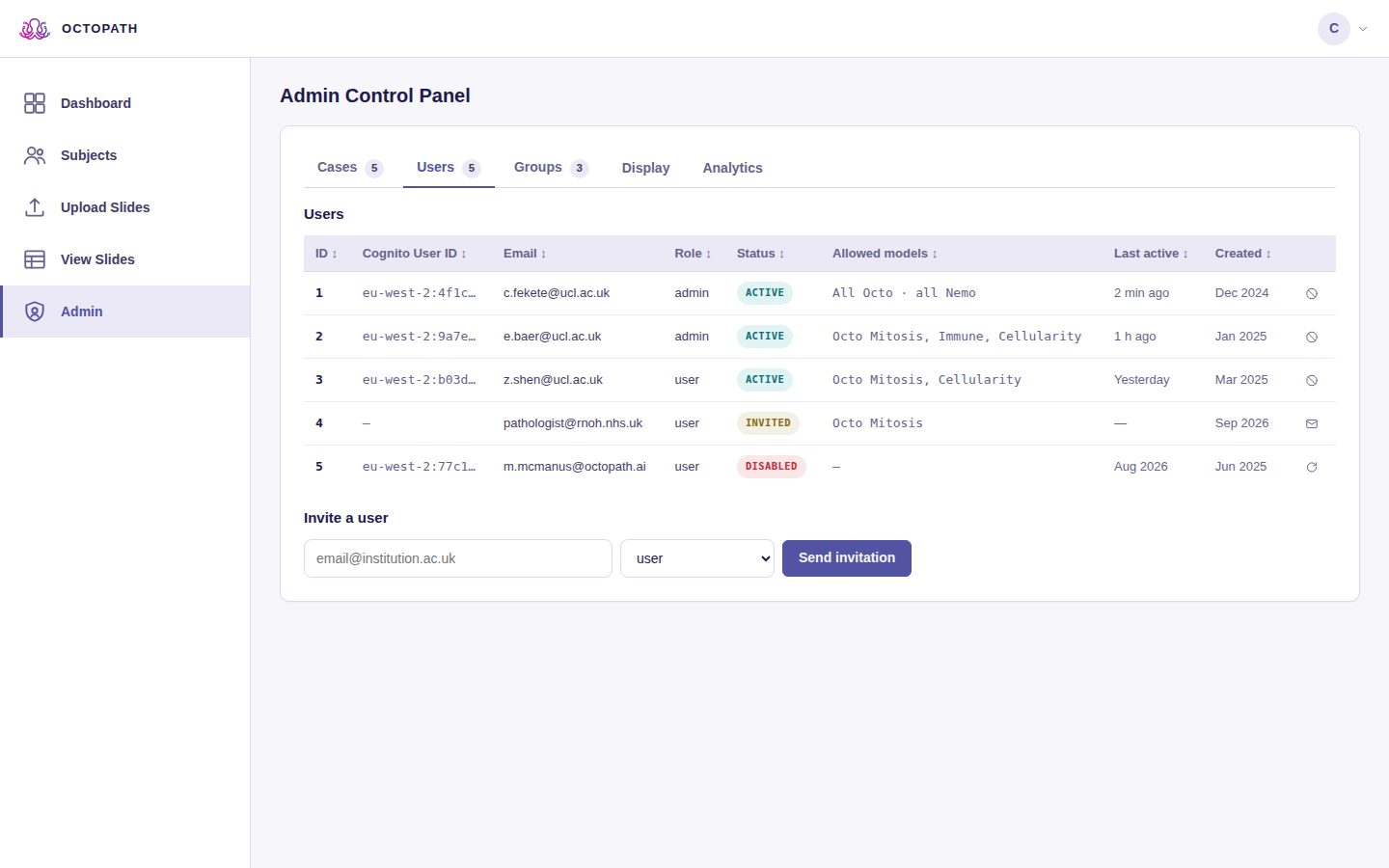Click Cognito ID eu-west-2:b03d…
Viewport: 1389px width, 868px height.
[419, 380]
